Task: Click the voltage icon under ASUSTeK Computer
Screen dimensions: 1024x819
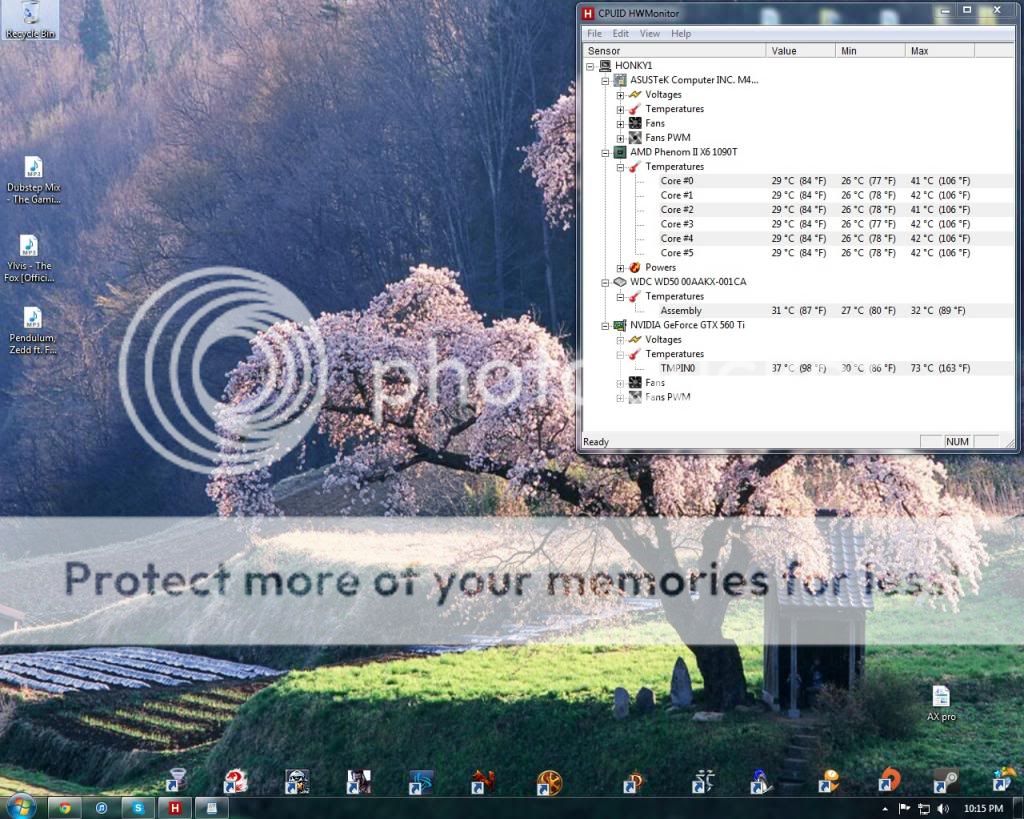Action: [635, 95]
